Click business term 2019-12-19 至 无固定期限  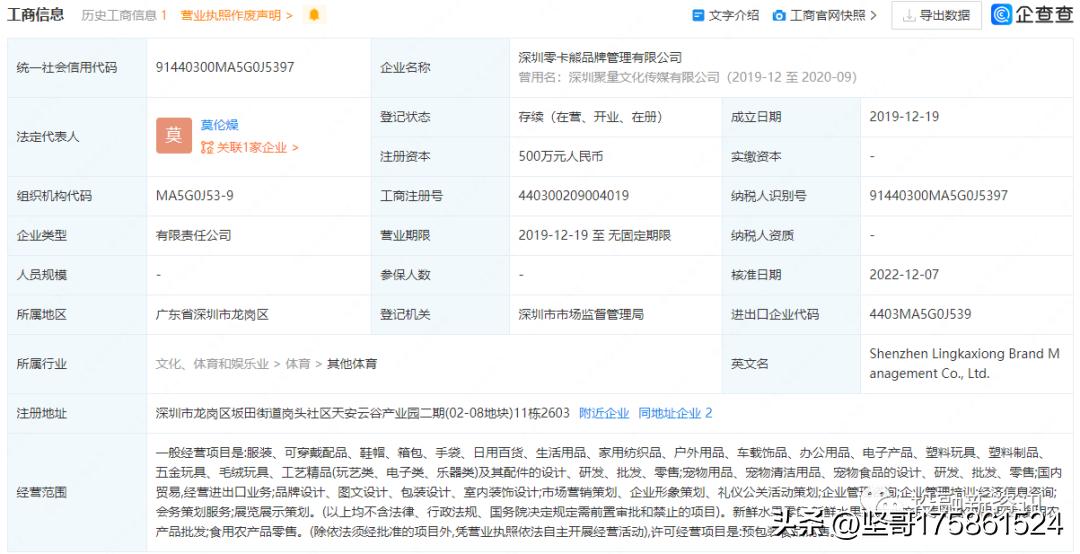point(594,235)
